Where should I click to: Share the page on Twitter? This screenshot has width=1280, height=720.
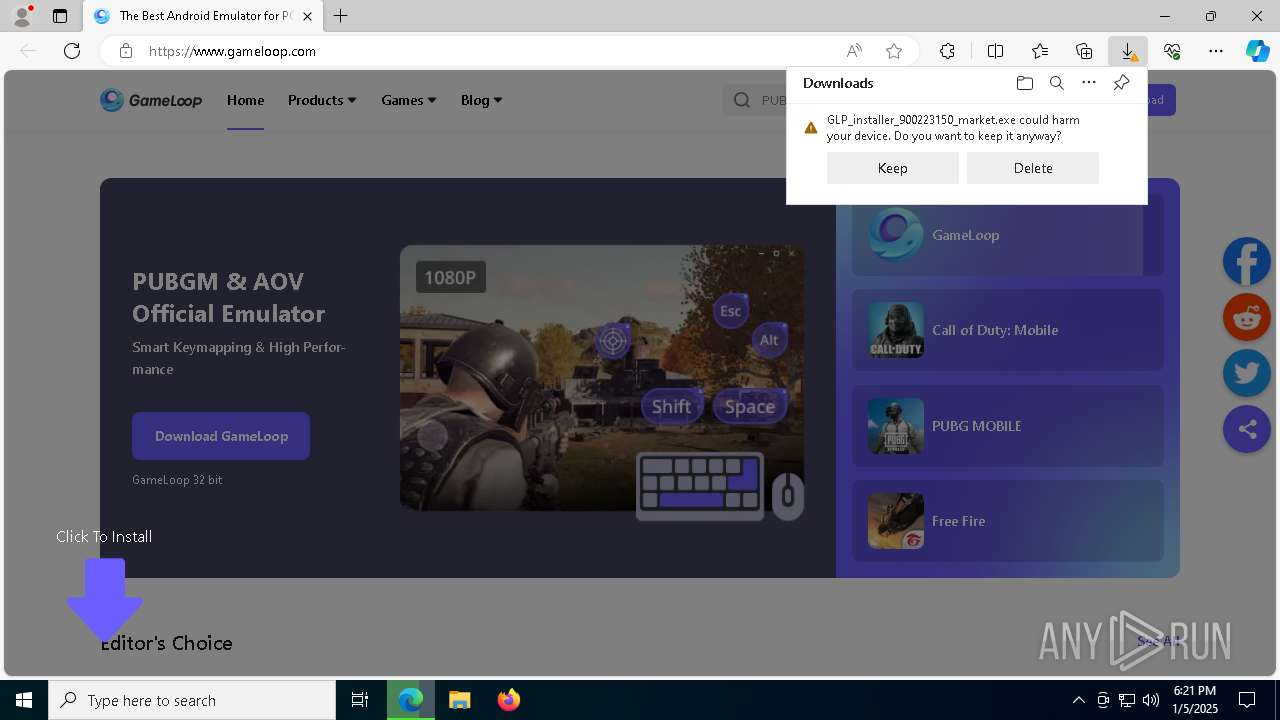1247,373
